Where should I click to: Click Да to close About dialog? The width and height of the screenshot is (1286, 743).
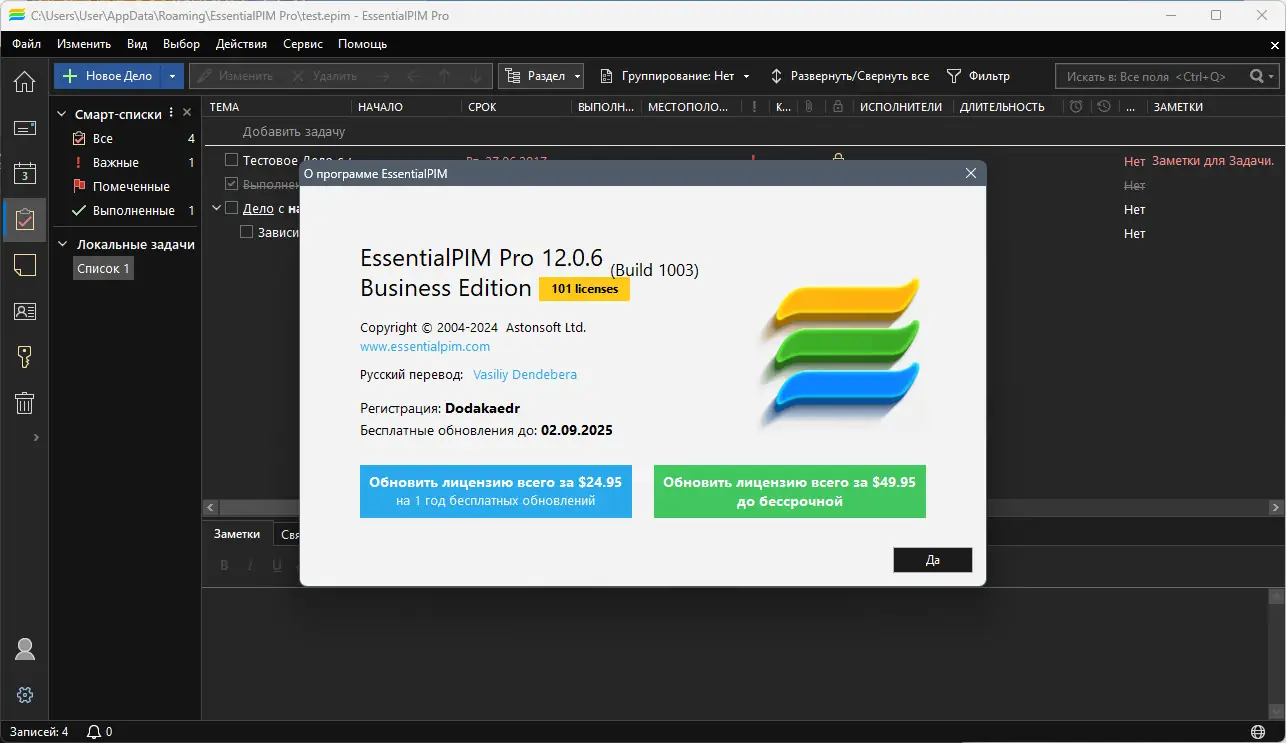[x=933, y=560]
